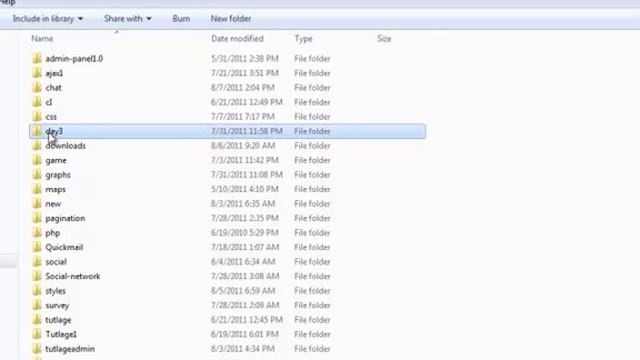This screenshot has height=360, width=640.
Task: Select the tutlageadmin folder name
Action: (70, 349)
